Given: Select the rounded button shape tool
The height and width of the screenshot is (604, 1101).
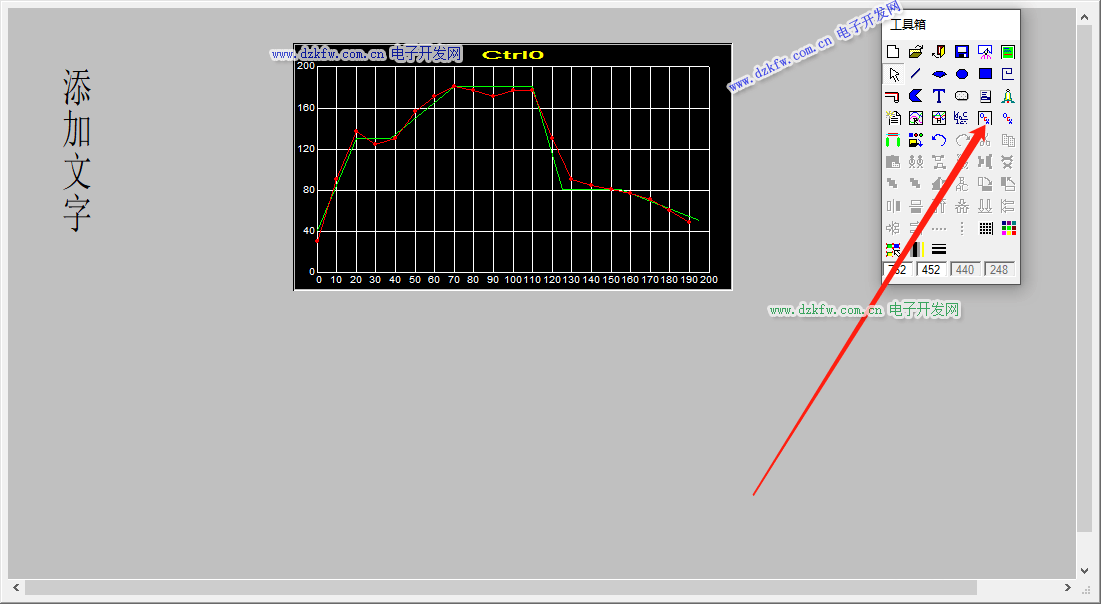Looking at the screenshot, I should point(962,96).
